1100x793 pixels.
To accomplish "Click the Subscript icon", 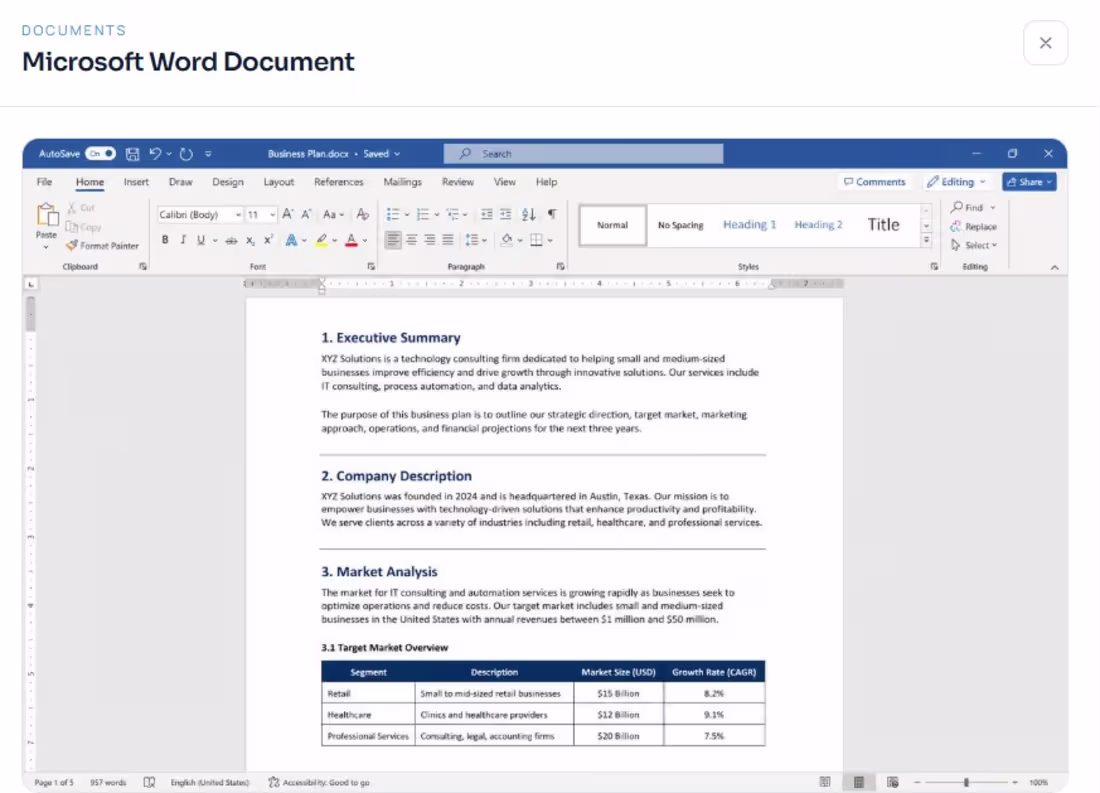I will point(250,241).
